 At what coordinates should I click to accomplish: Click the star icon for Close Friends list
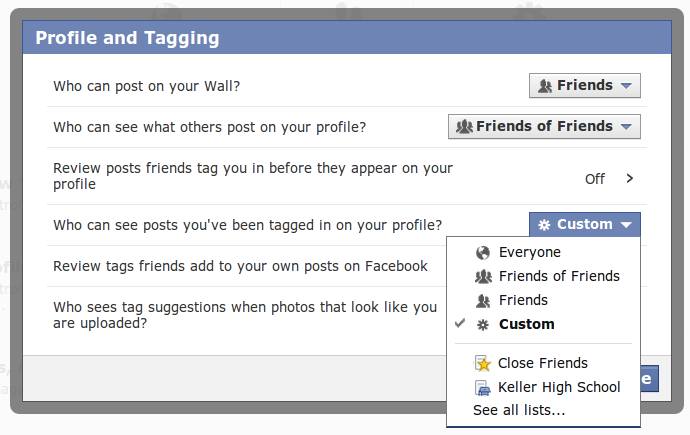point(483,363)
